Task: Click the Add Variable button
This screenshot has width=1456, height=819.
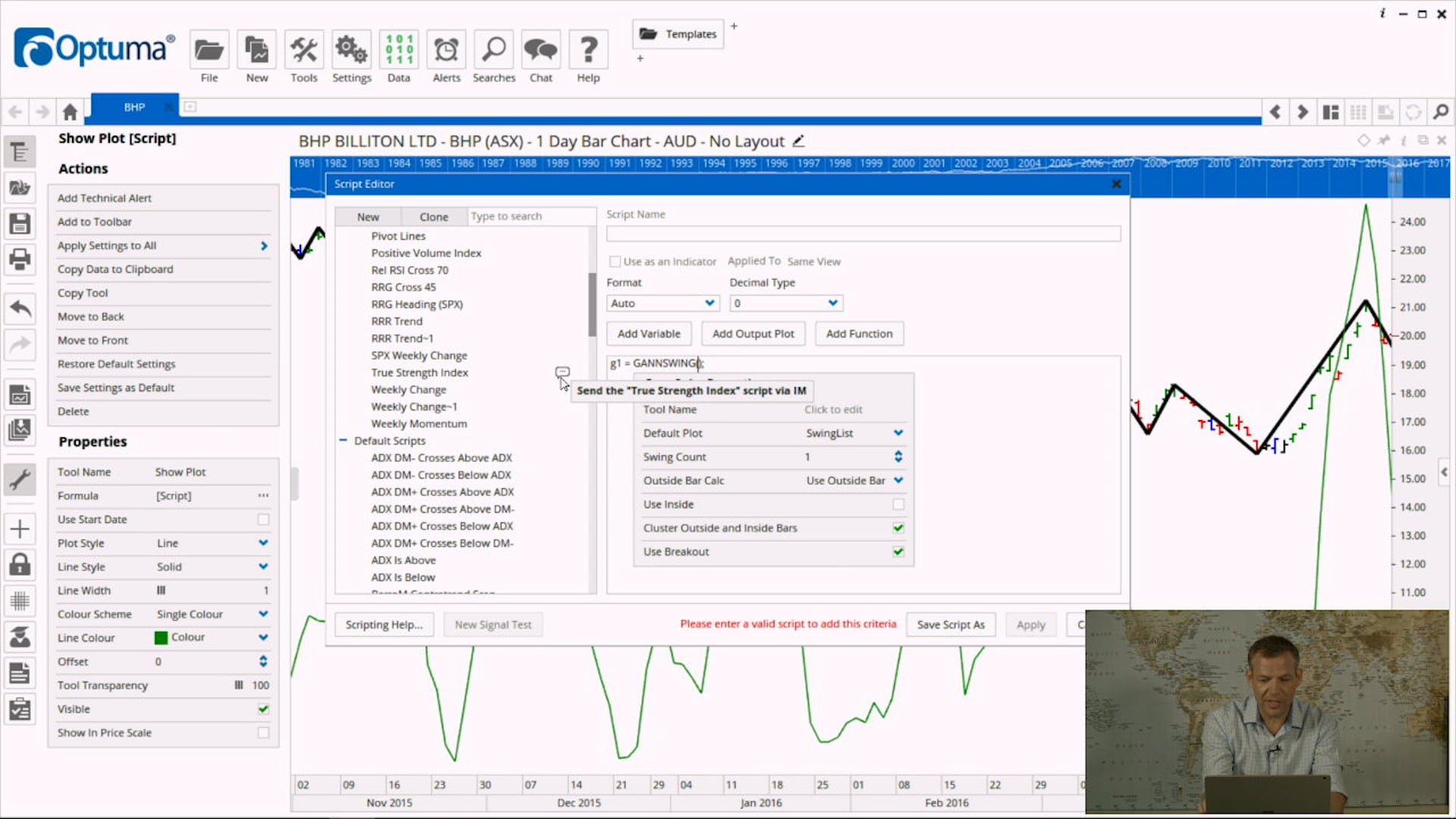Action: click(x=648, y=334)
